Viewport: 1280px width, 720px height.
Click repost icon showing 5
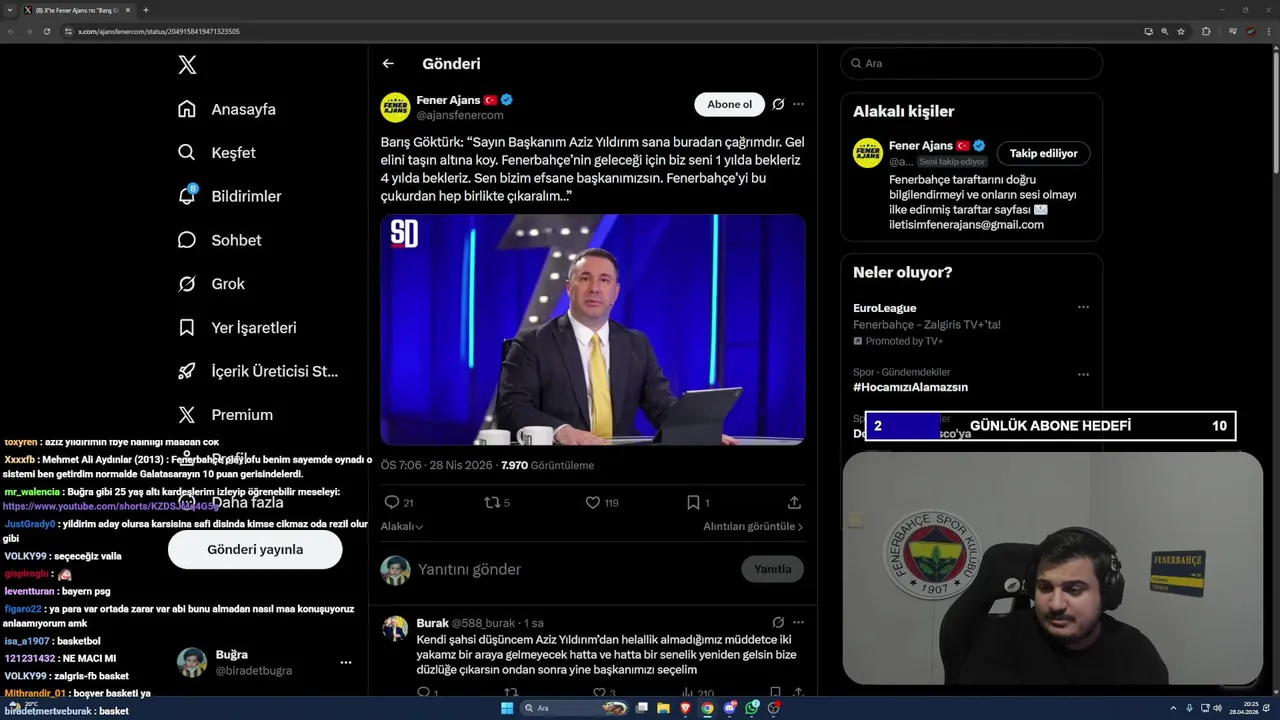point(492,502)
